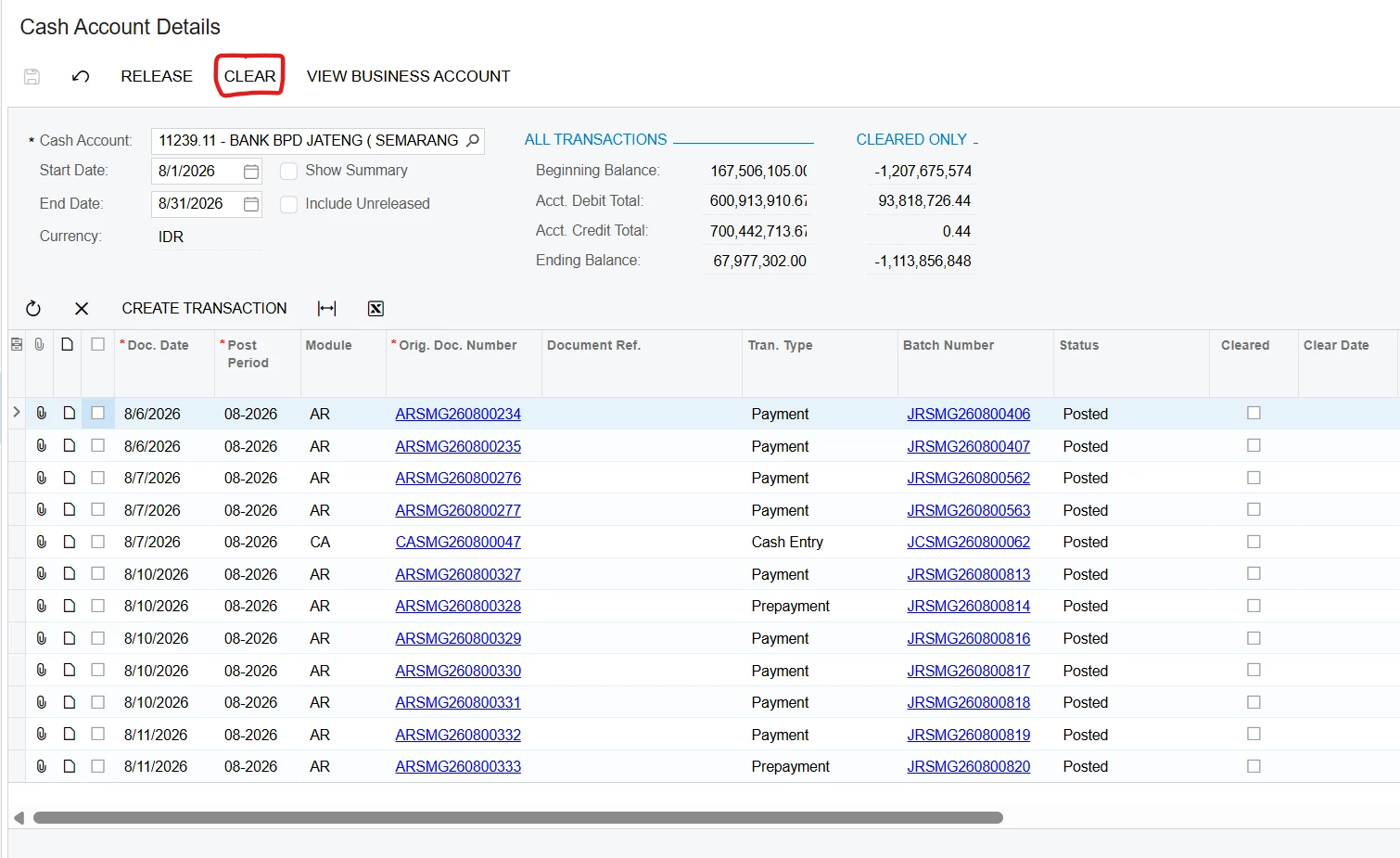Open document link ARSMG260800327
This screenshot has height=858, width=1400.
(x=458, y=574)
